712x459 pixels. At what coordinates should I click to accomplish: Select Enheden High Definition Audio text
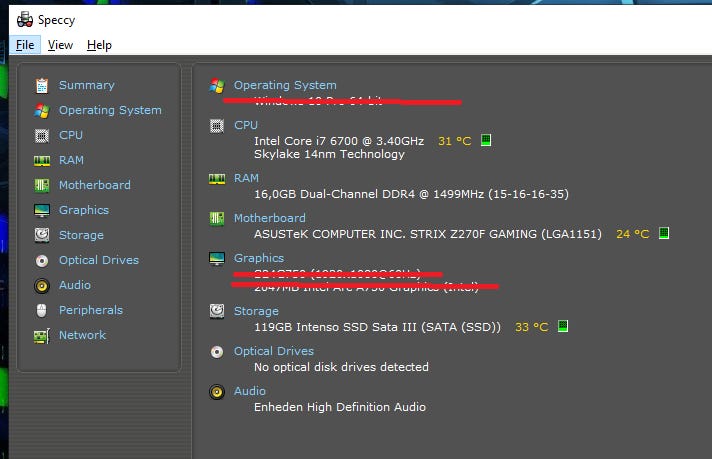(340, 407)
